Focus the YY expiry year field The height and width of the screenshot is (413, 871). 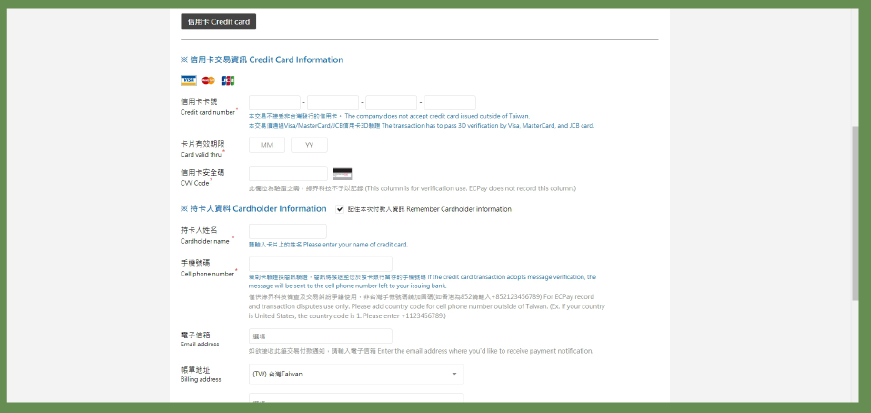(x=309, y=145)
